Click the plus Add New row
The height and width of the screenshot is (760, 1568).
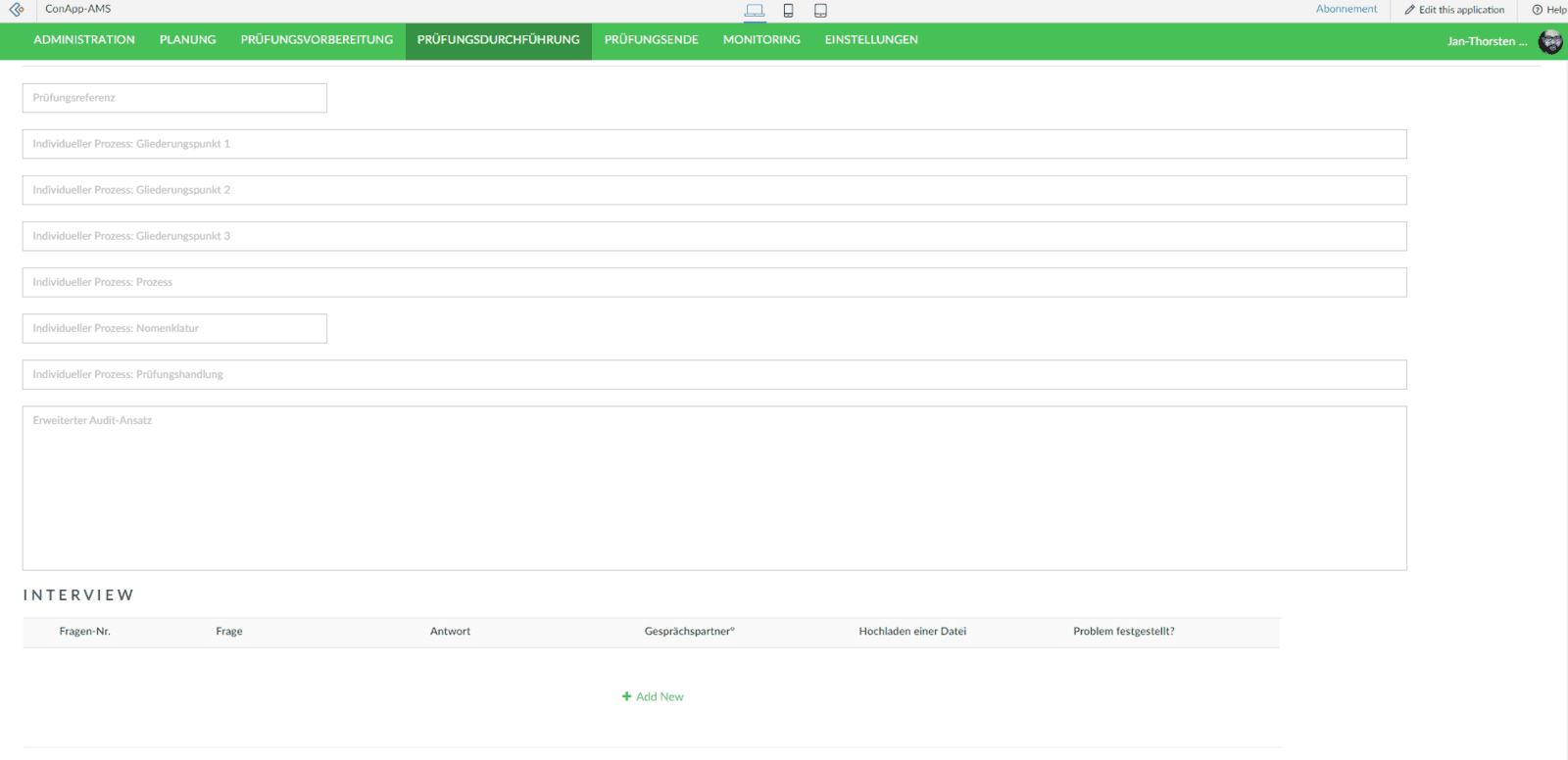[x=653, y=696]
